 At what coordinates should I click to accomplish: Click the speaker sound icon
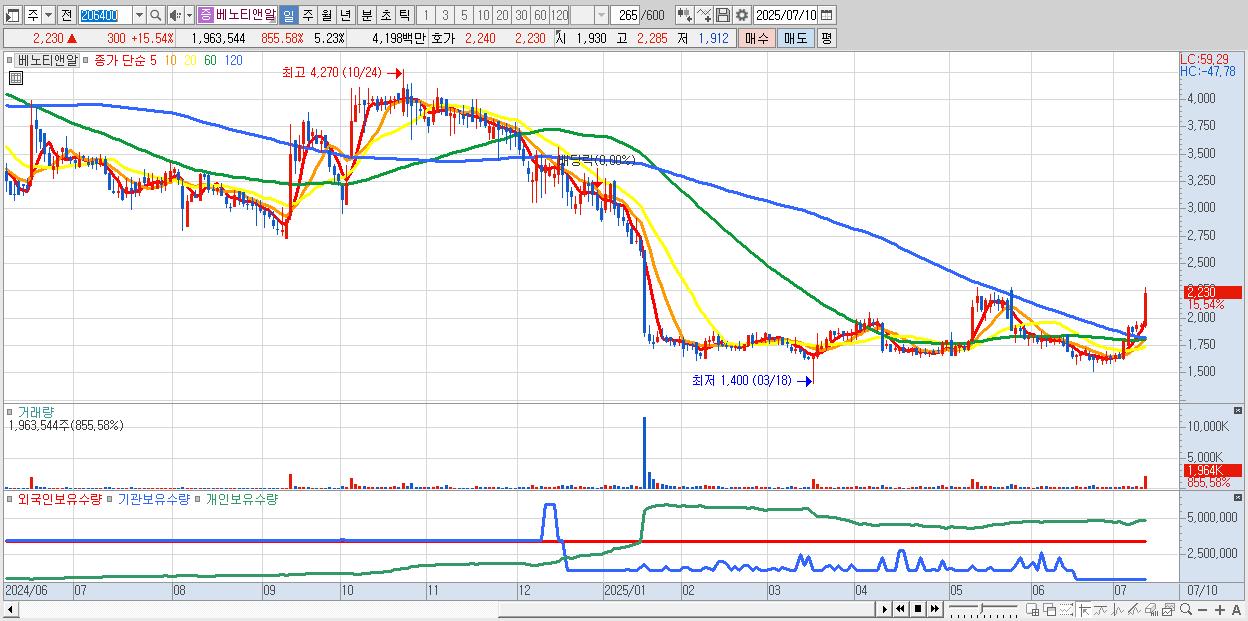click(x=175, y=15)
